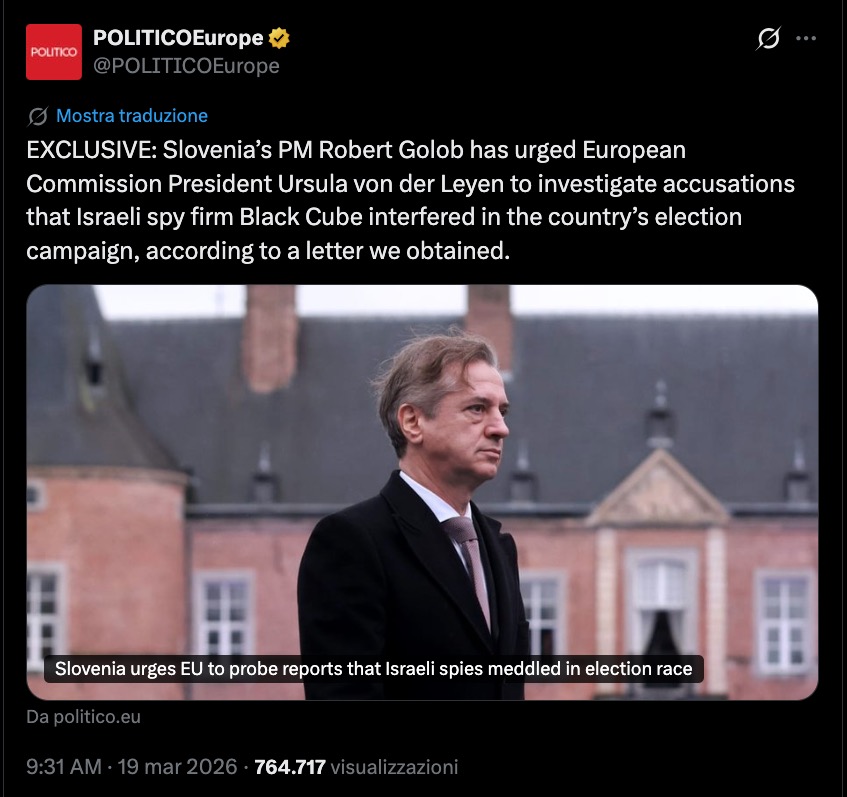Open the 764.717 view count

click(x=290, y=767)
